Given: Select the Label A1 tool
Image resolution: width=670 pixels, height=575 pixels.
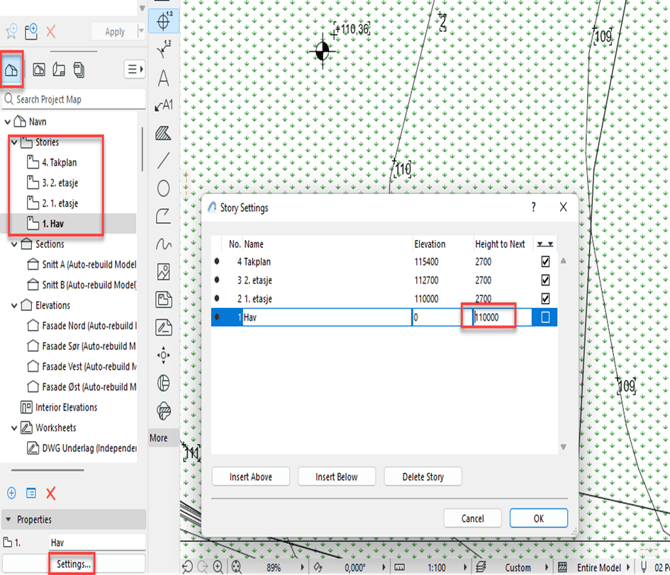Looking at the screenshot, I should coord(163,104).
